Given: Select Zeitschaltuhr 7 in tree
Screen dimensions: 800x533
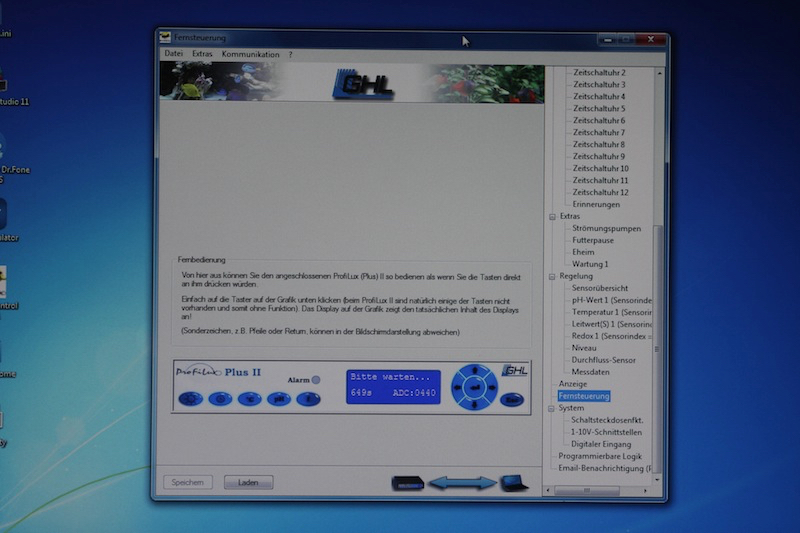Looking at the screenshot, I should tap(599, 133).
